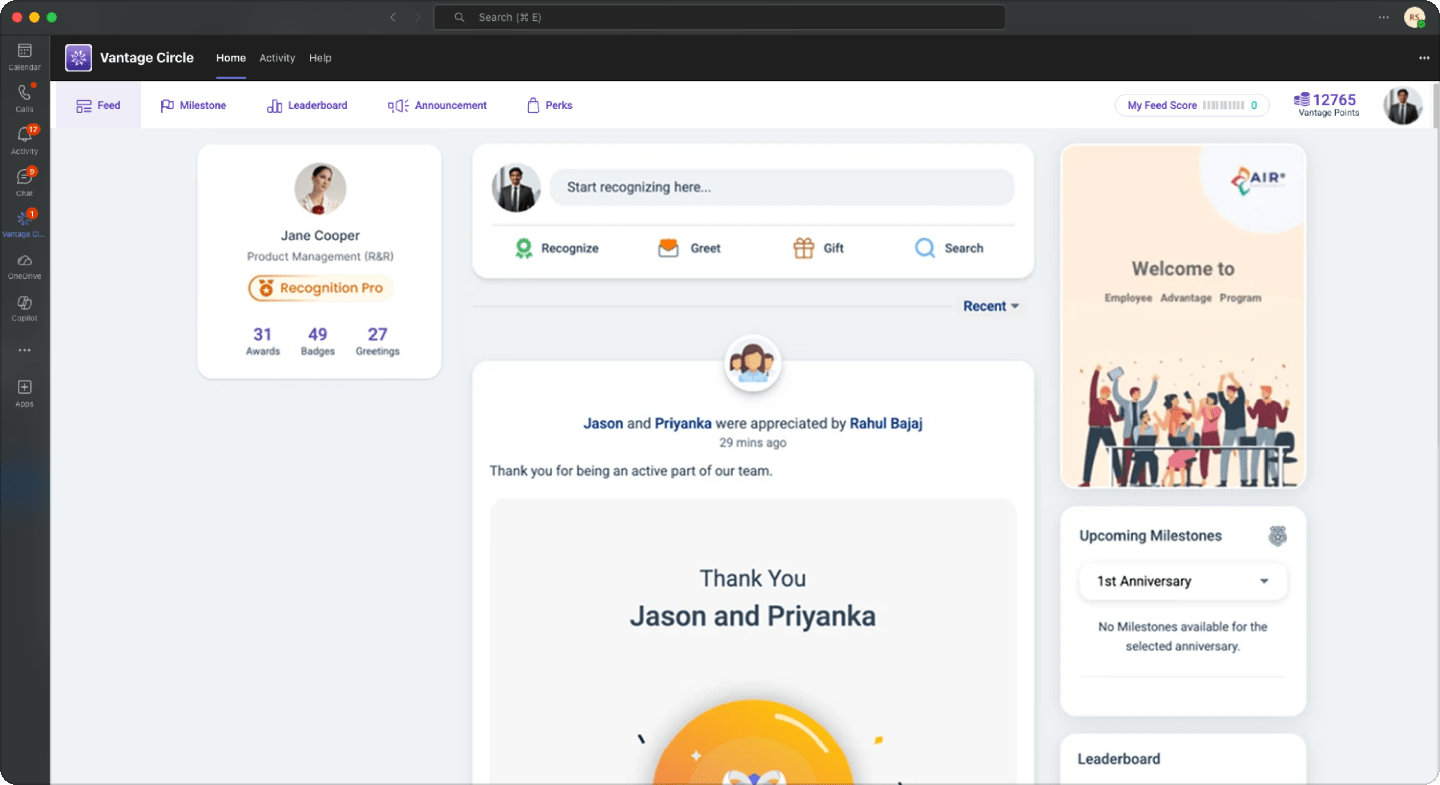This screenshot has width=1440, height=785.
Task: Select Vantage Circle app in sidebar
Action: point(24,223)
